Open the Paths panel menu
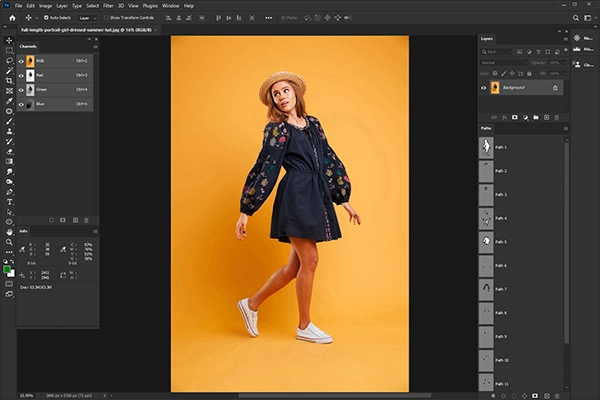 tap(566, 129)
